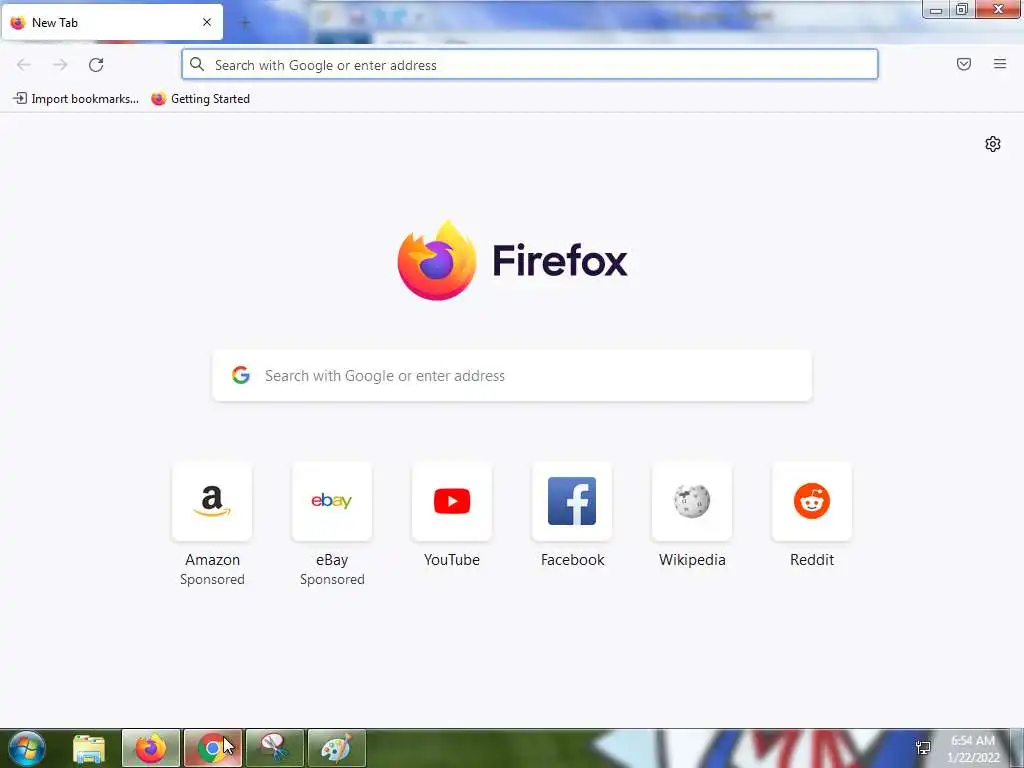Minimize the Firefox window

pyautogui.click(x=936, y=9)
